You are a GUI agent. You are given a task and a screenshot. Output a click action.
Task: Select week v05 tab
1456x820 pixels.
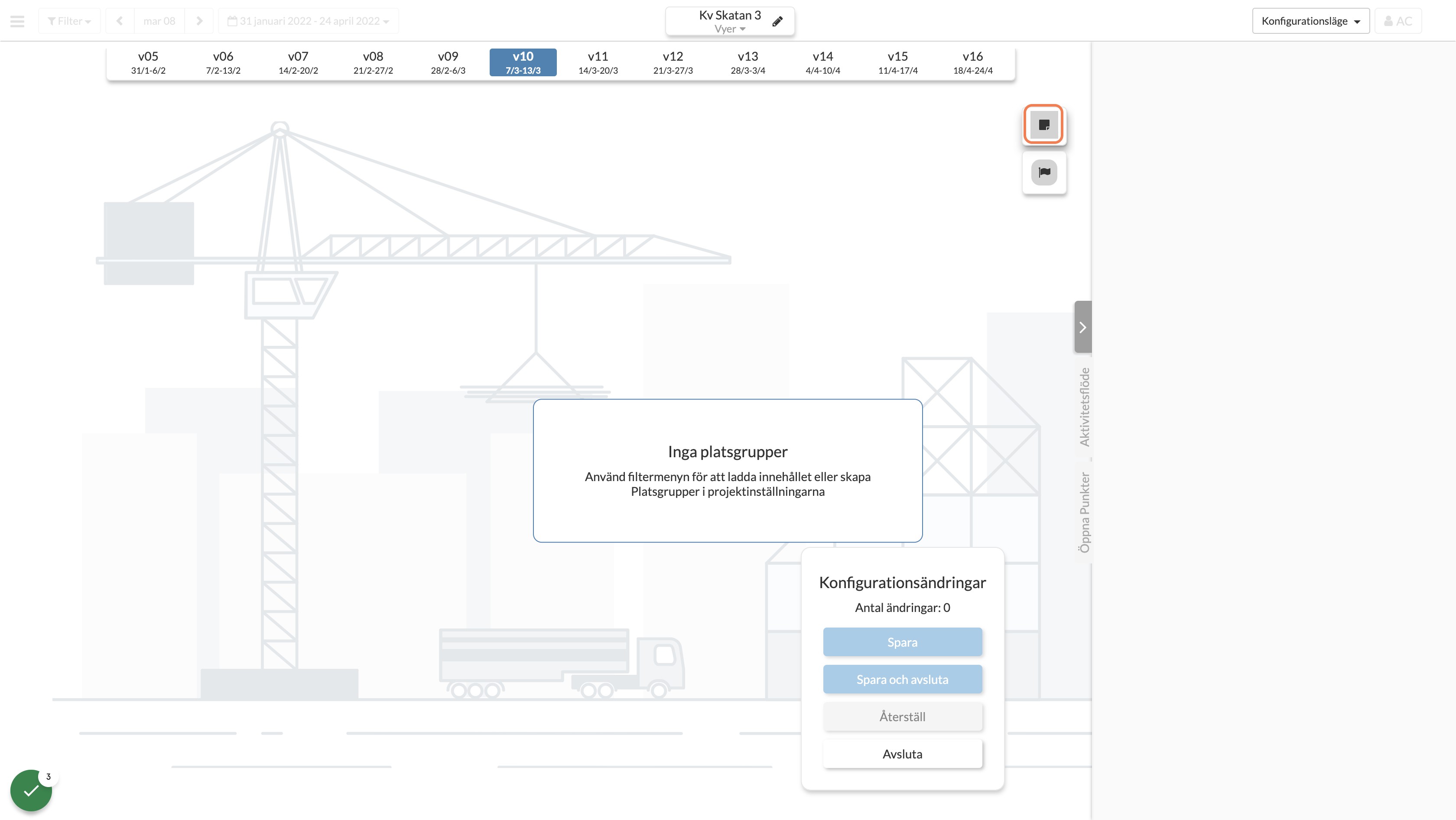pos(148,62)
